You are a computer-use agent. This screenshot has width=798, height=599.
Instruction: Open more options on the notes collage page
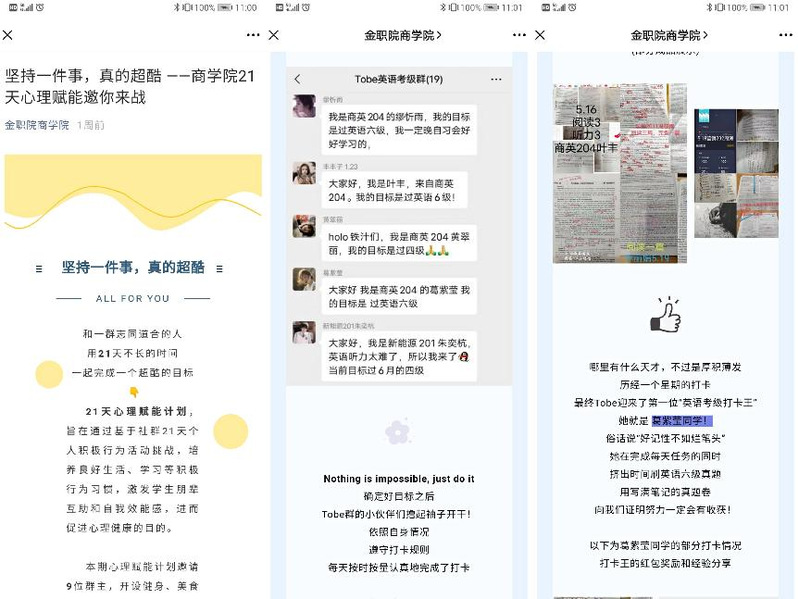click(785, 35)
